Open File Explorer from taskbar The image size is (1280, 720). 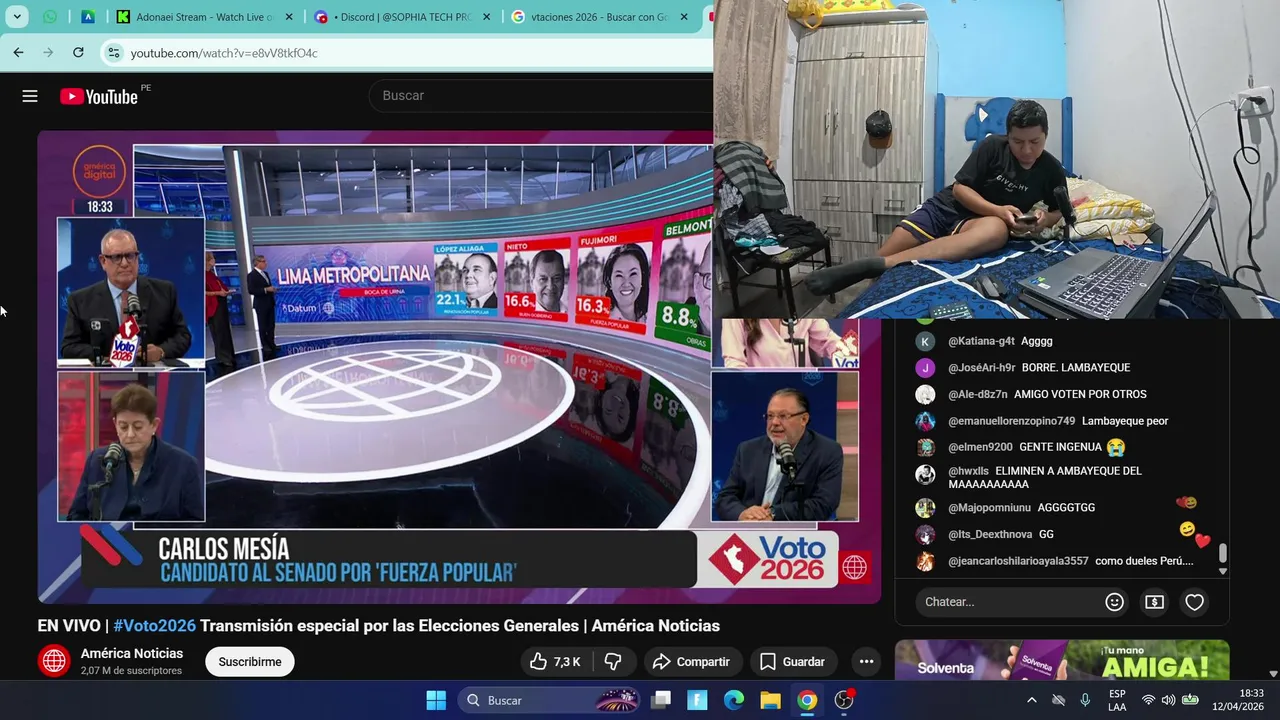click(770, 700)
